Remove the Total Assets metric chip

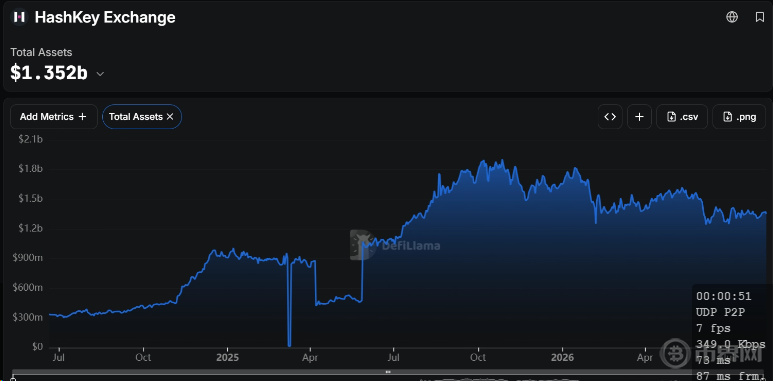(170, 117)
